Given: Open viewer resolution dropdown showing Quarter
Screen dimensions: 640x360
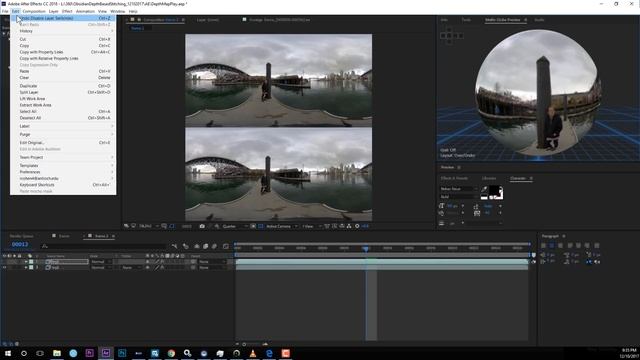Looking at the screenshot, I should point(234,226).
